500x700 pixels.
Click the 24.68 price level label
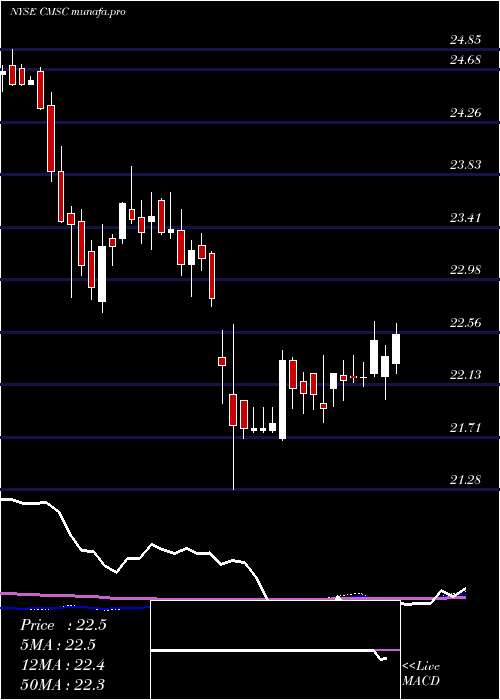click(x=465, y=60)
